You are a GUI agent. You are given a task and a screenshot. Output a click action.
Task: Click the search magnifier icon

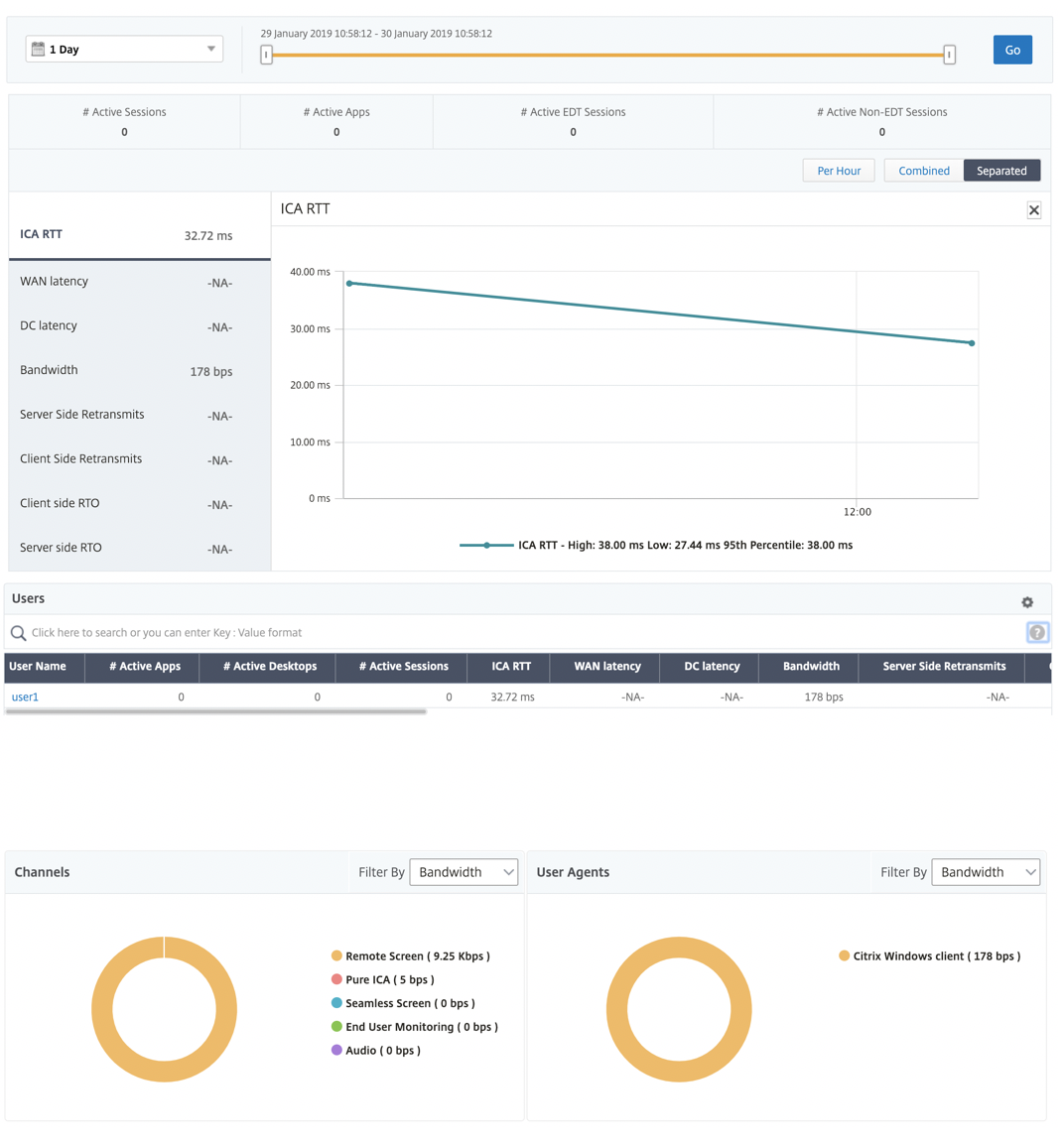(18, 633)
